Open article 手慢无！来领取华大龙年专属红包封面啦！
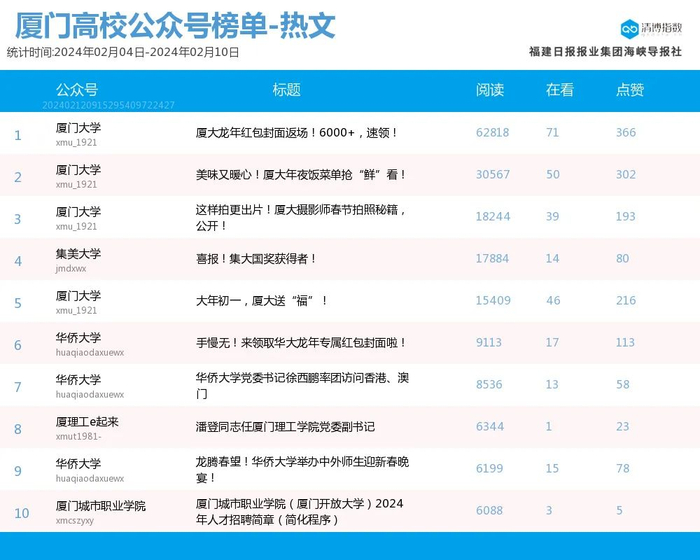The height and width of the screenshot is (560, 700). point(301,343)
